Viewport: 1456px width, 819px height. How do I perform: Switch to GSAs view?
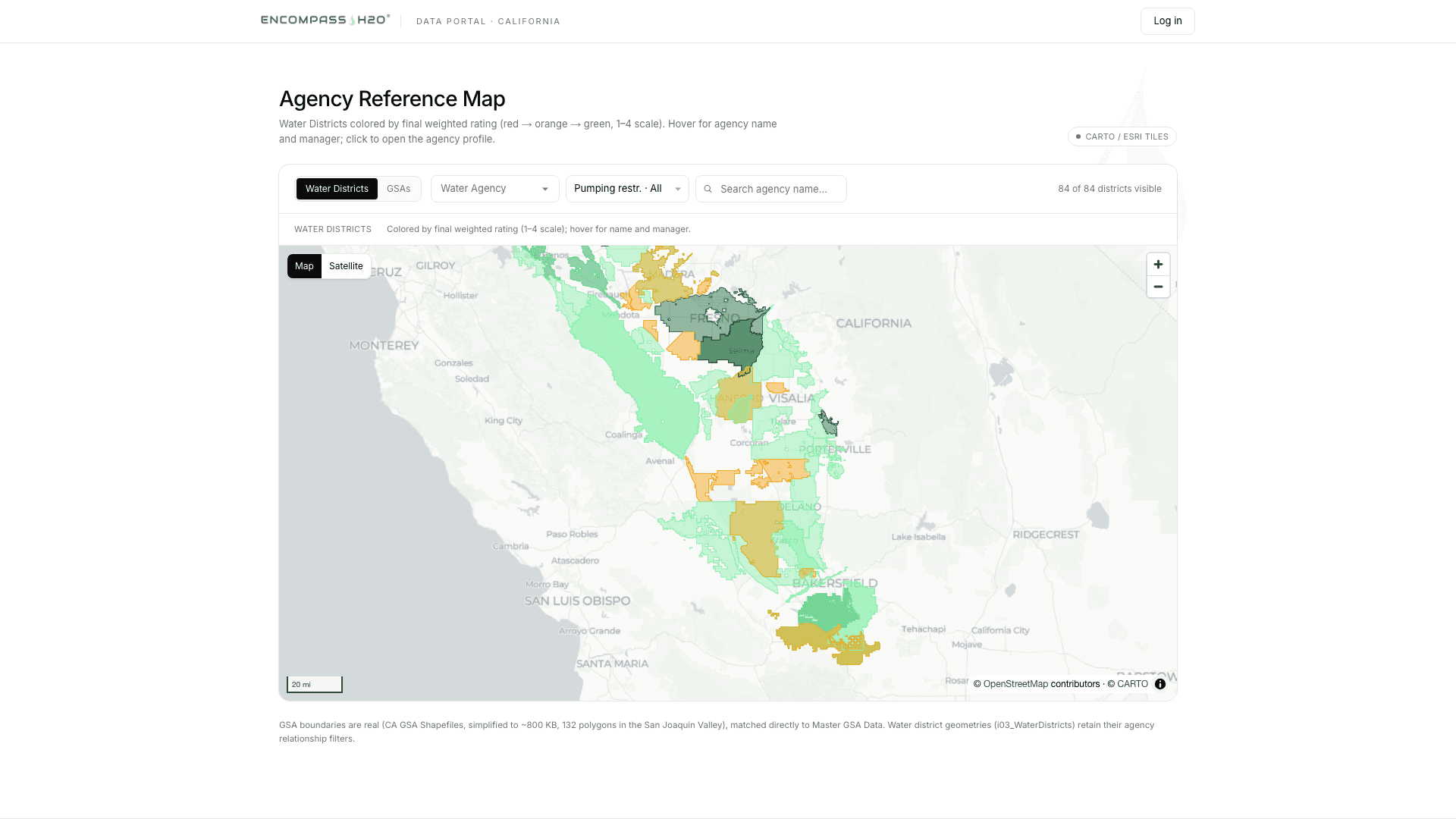(398, 189)
